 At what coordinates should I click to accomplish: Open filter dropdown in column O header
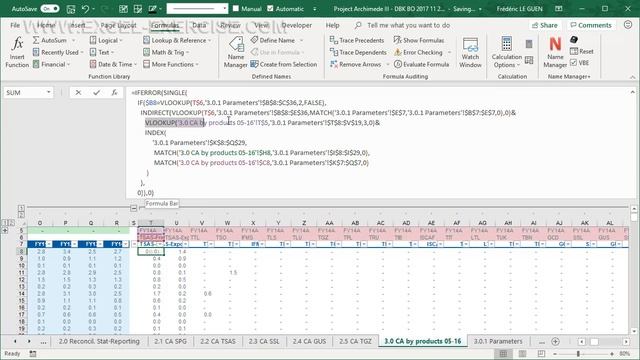49,244
